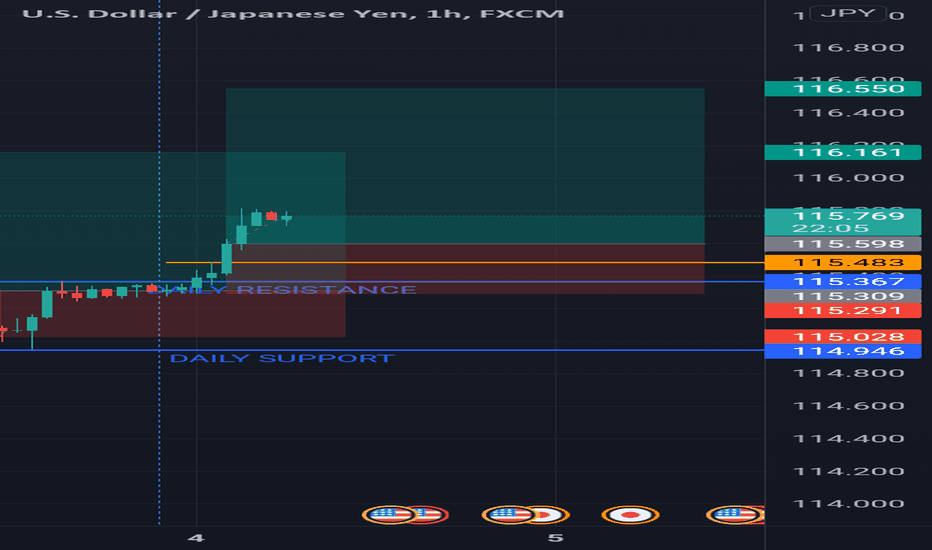Select the blue 114.946 price label

click(843, 351)
